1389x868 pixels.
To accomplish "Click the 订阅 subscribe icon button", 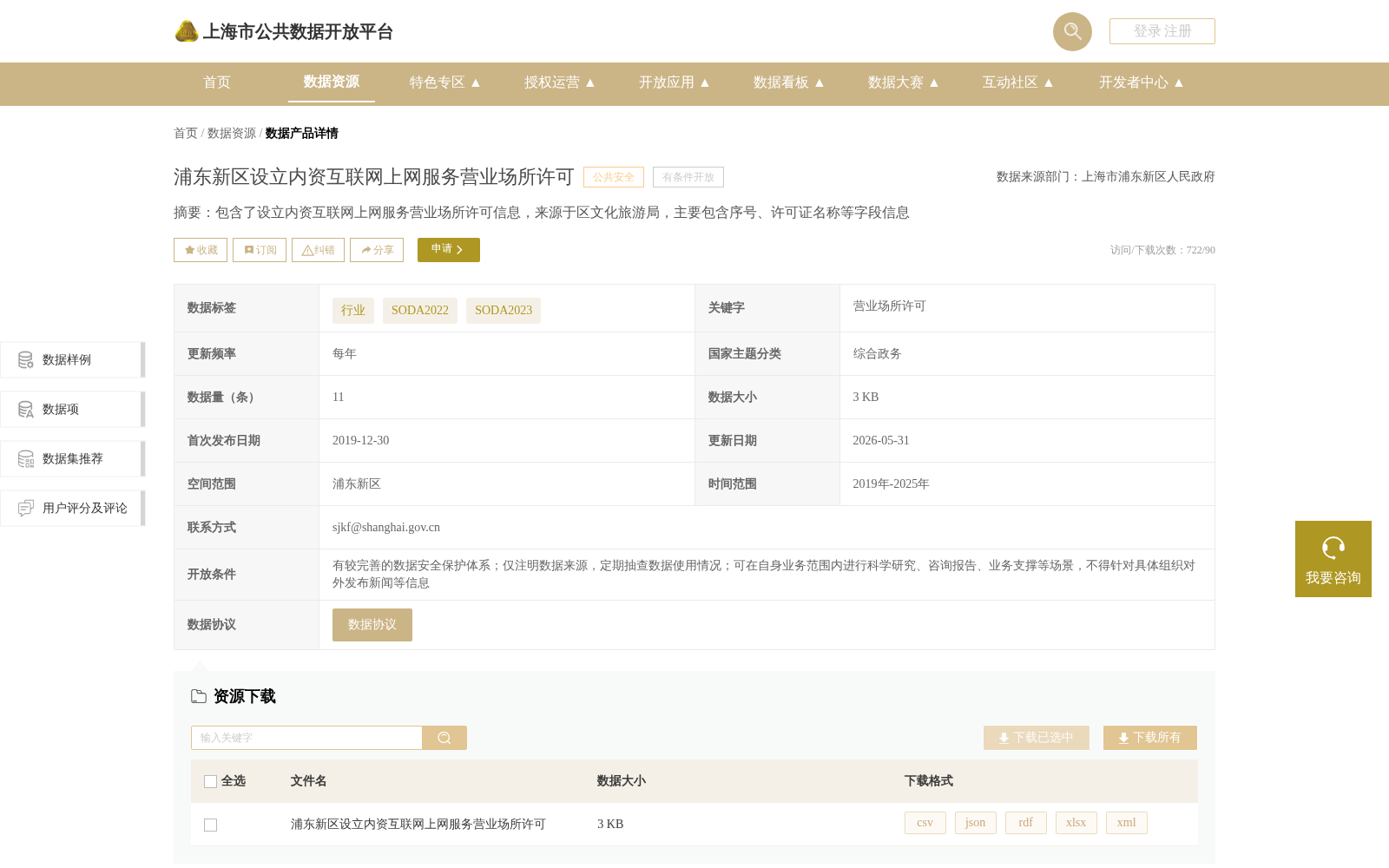I will click(260, 250).
